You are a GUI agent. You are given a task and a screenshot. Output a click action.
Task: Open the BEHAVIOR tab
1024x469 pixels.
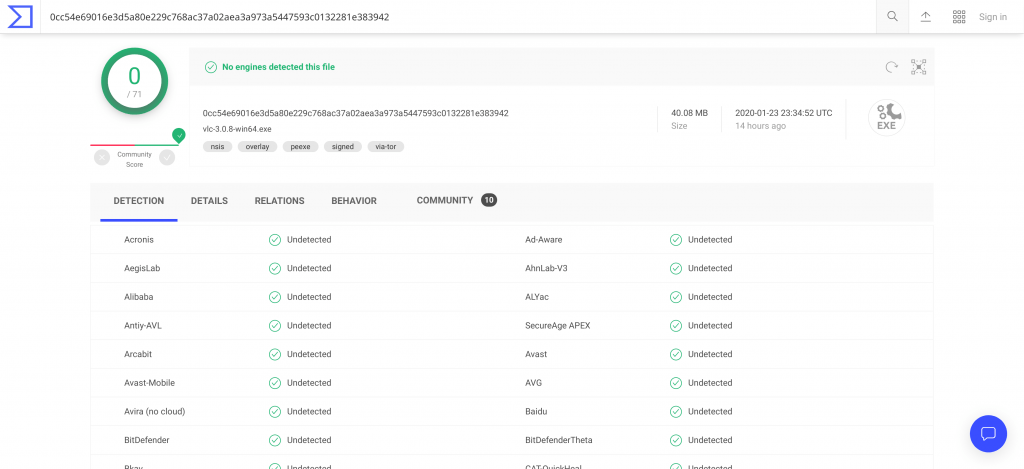click(x=354, y=201)
